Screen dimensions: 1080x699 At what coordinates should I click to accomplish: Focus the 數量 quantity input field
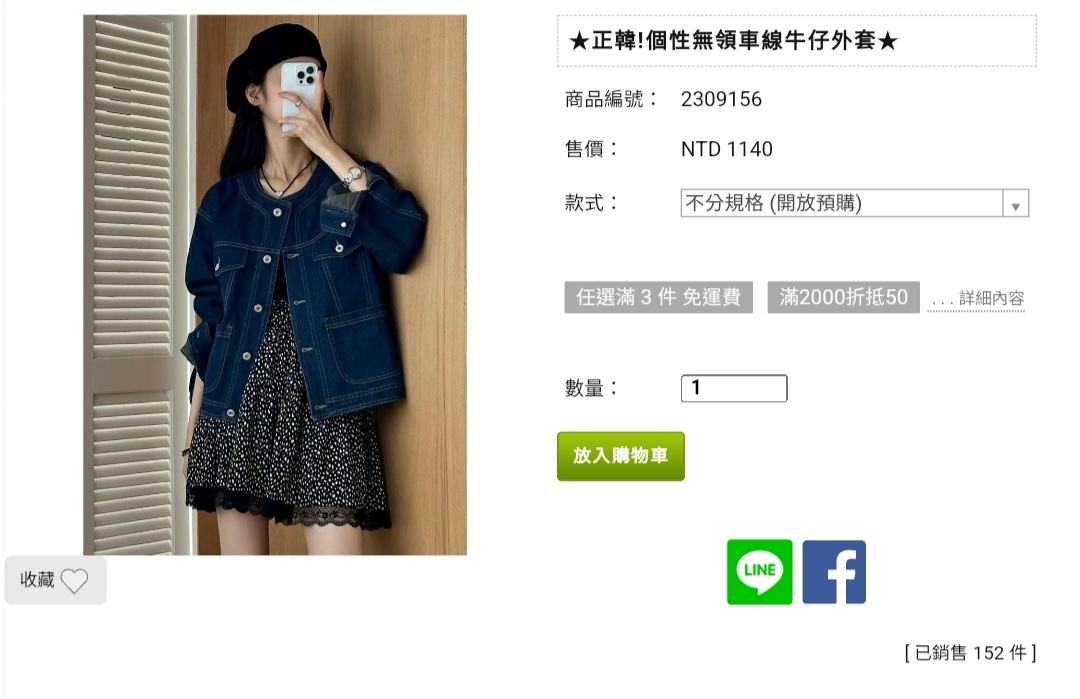coord(734,388)
